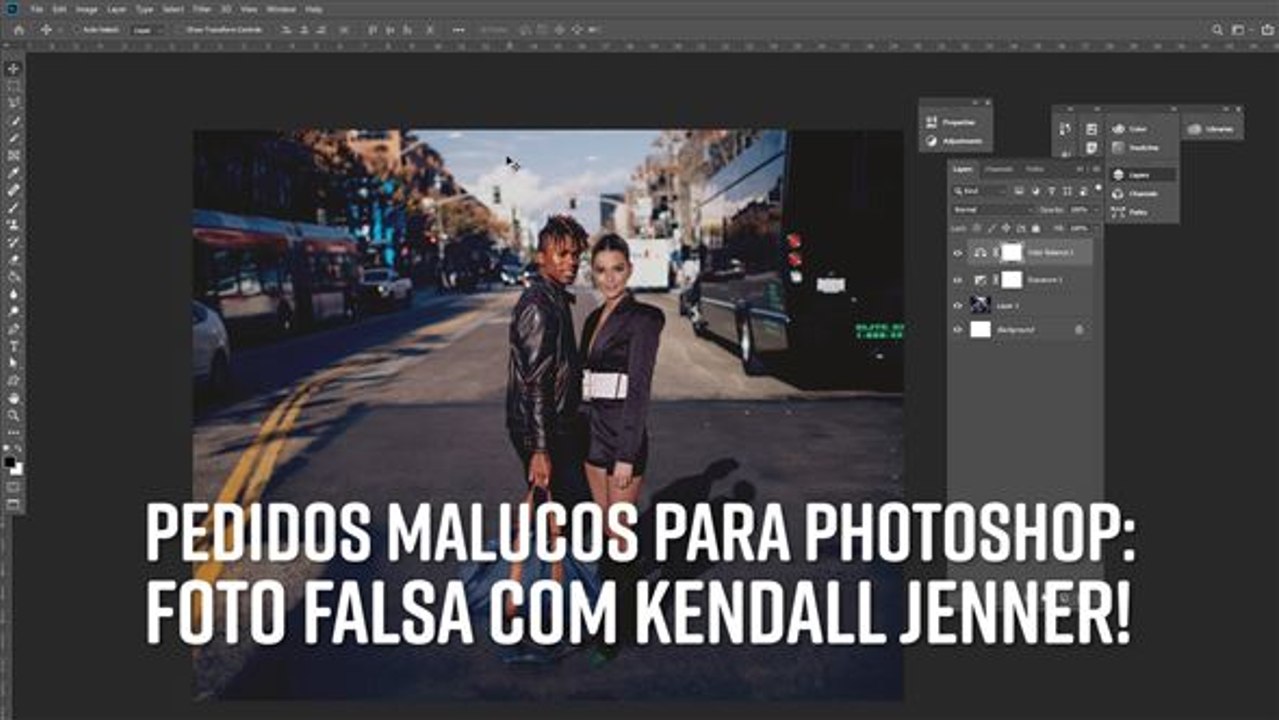1279x720 pixels.
Task: Select the Spot Healing Brush tool
Action: 14,189
